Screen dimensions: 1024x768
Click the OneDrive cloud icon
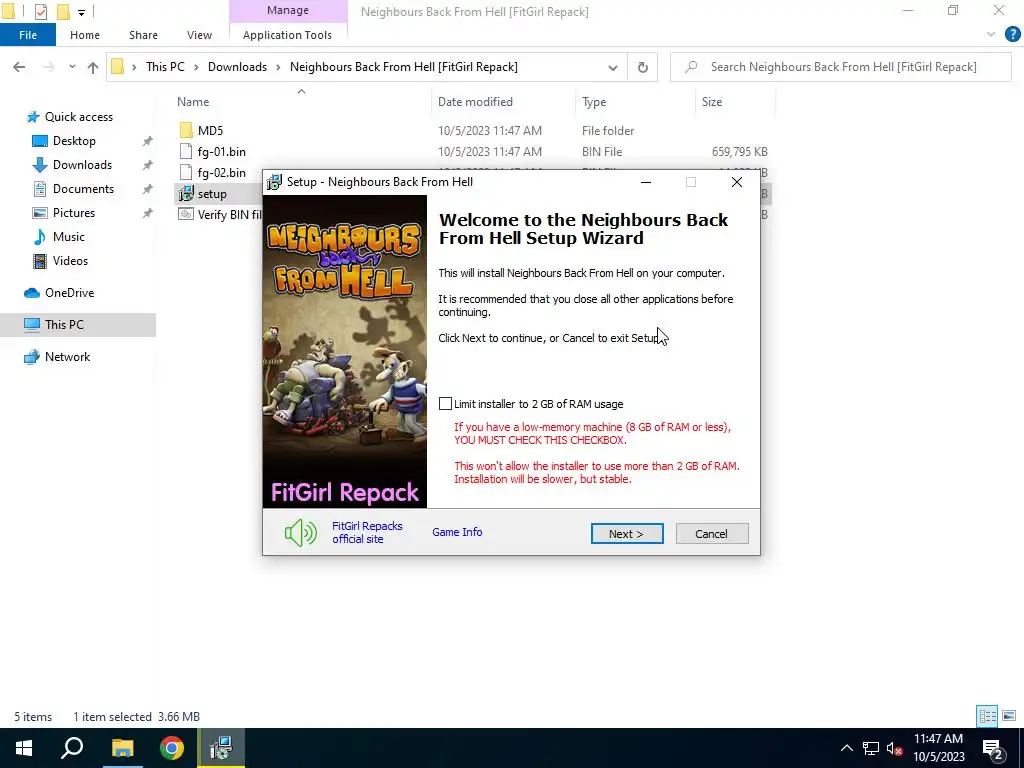tap(31, 293)
